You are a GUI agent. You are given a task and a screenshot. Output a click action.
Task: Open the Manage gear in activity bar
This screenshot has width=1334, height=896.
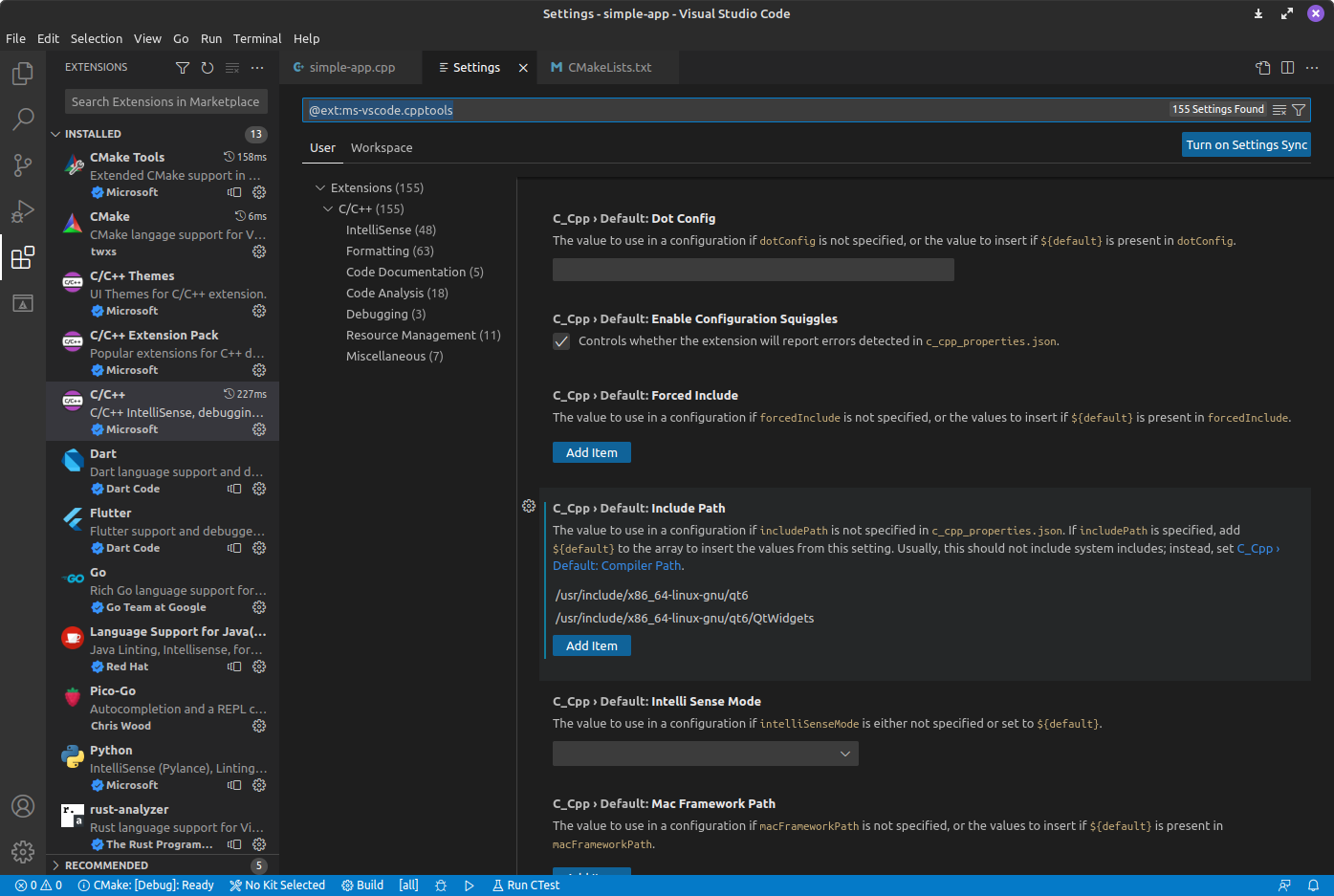point(23,852)
